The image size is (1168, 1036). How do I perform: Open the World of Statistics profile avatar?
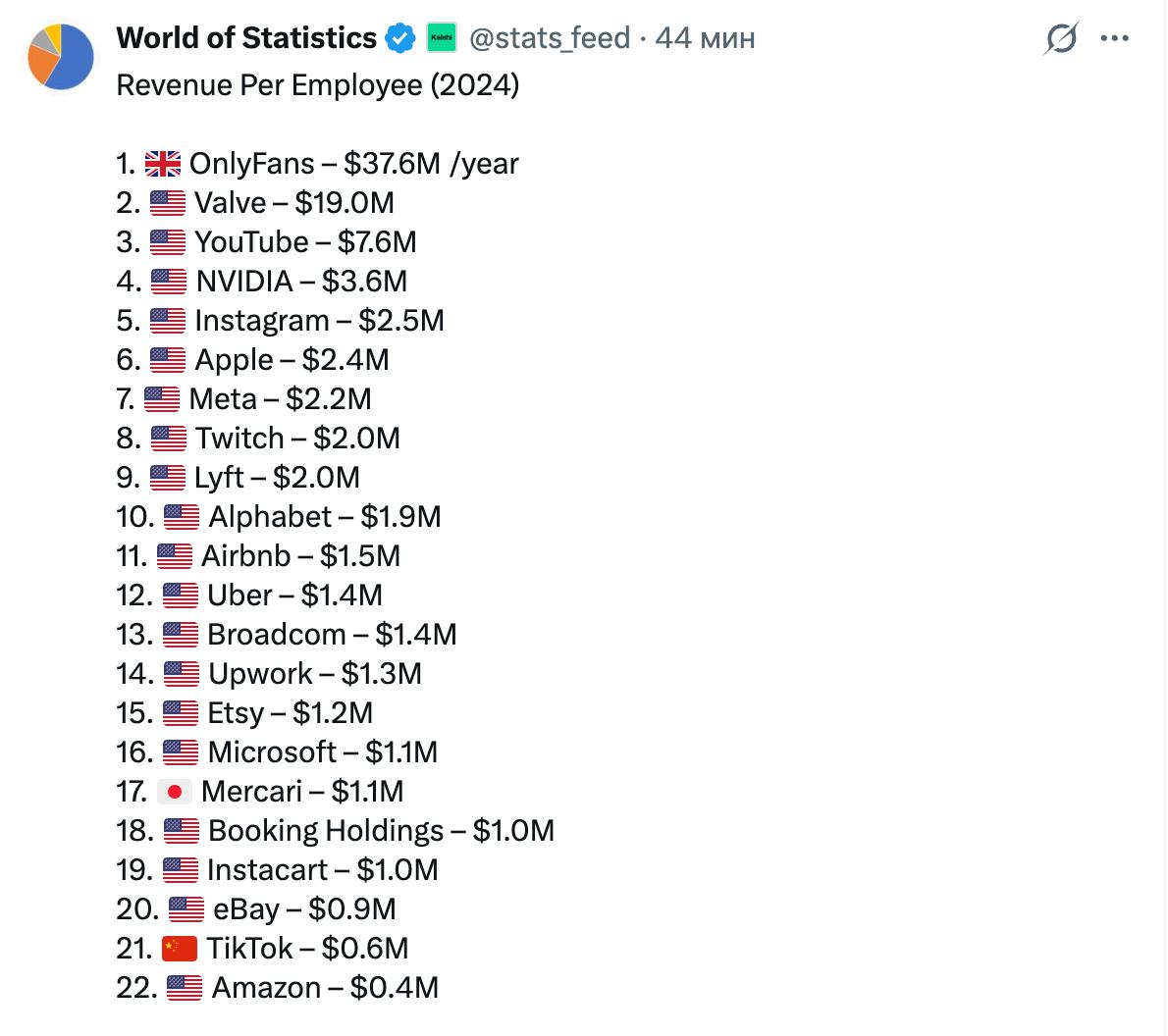pyautogui.click(x=60, y=56)
